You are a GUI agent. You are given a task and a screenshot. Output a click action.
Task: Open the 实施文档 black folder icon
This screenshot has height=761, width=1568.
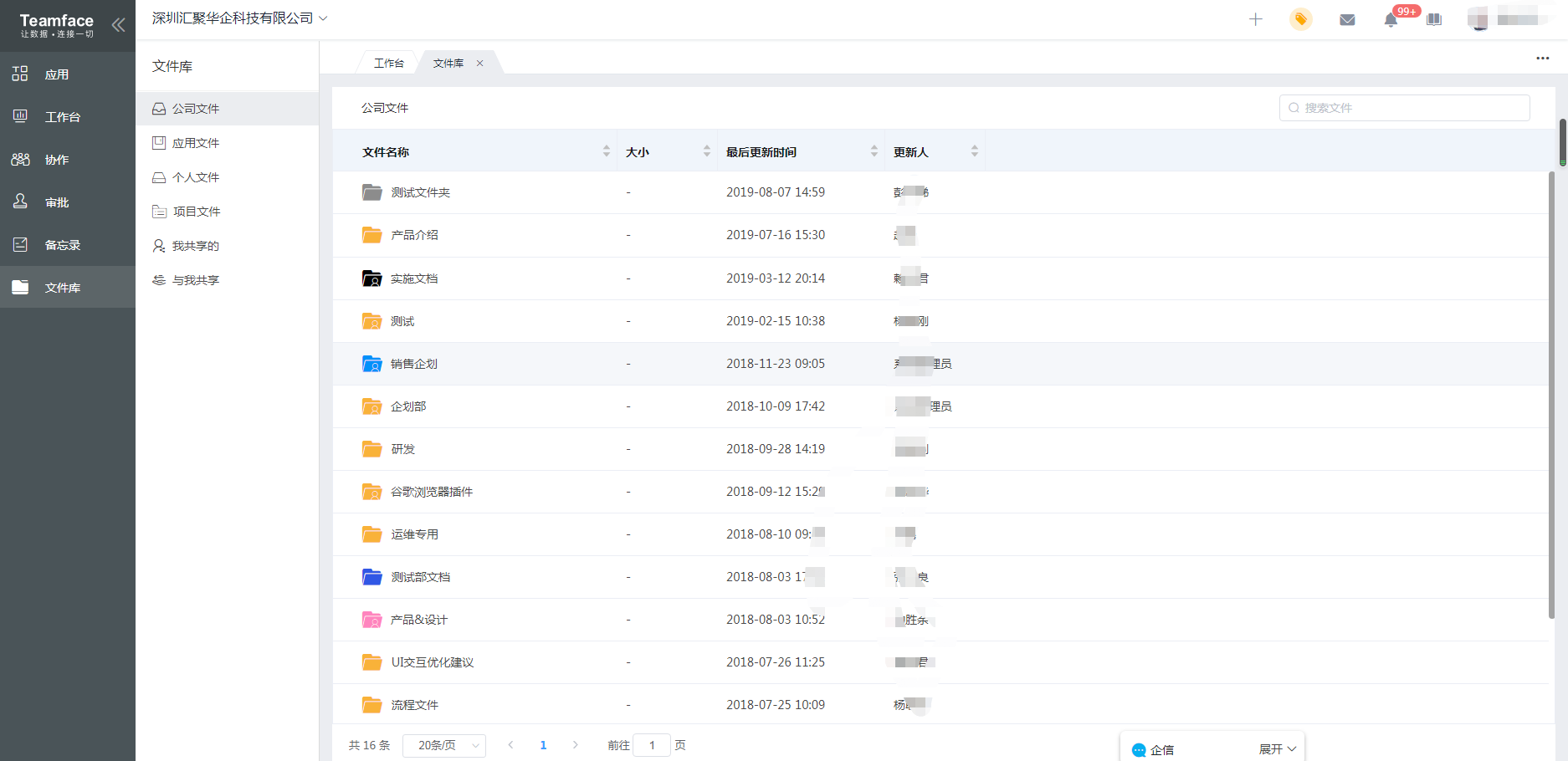coord(372,278)
